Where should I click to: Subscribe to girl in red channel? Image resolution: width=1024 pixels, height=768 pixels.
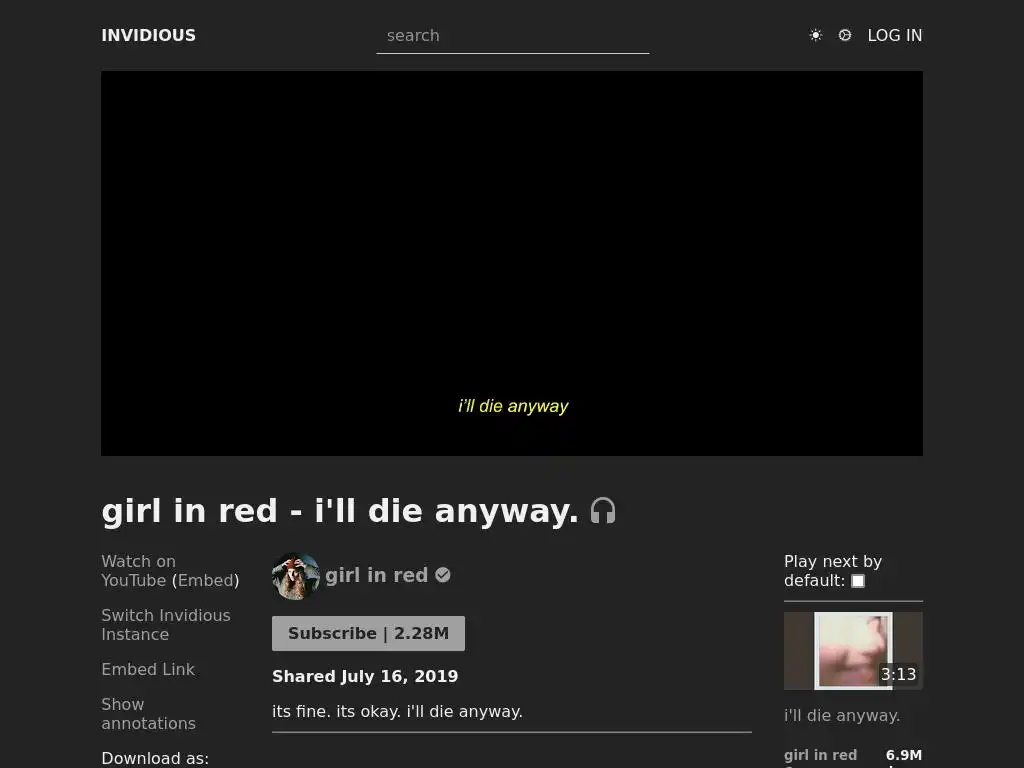point(368,633)
